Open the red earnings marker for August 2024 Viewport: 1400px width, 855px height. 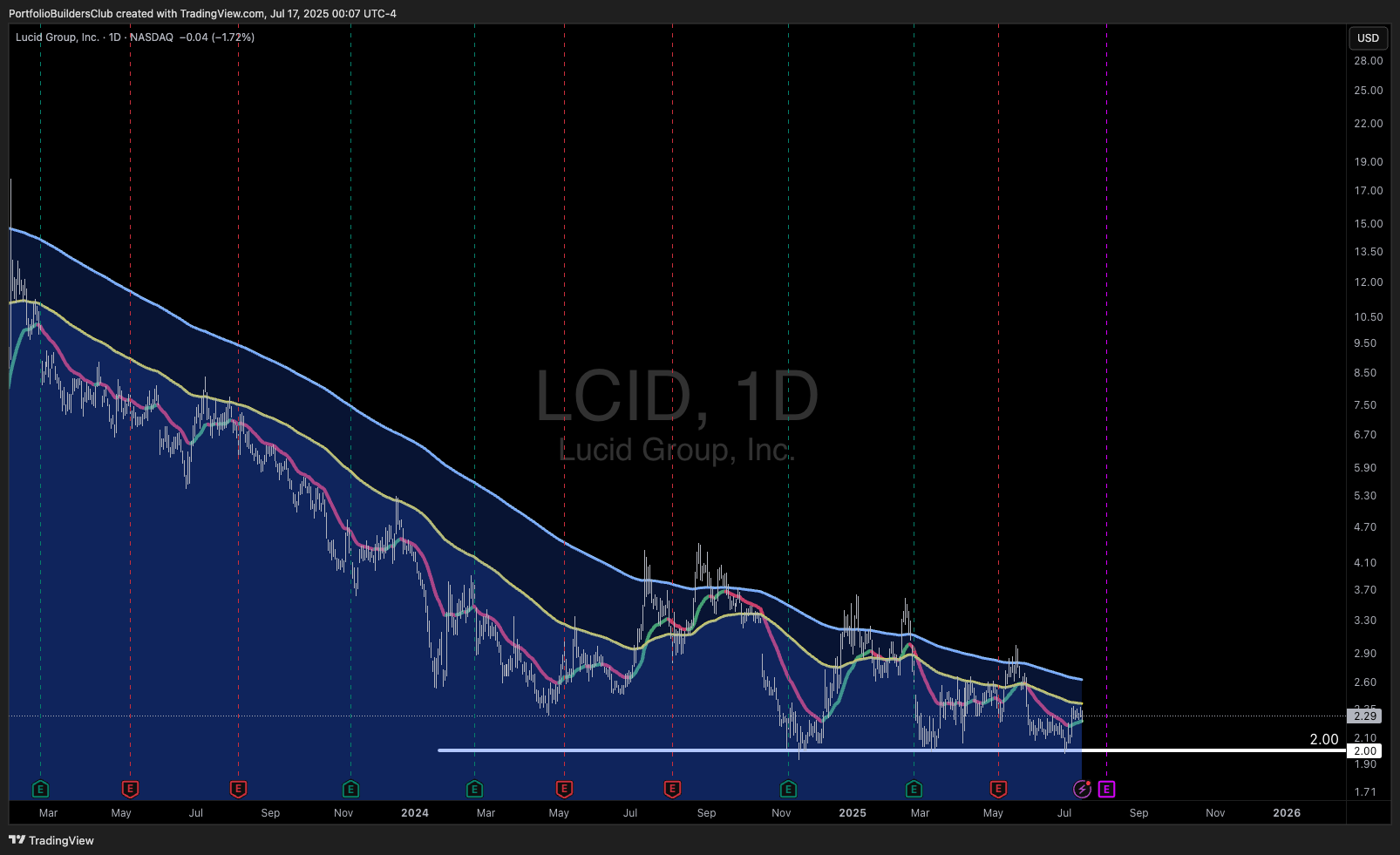point(672,790)
